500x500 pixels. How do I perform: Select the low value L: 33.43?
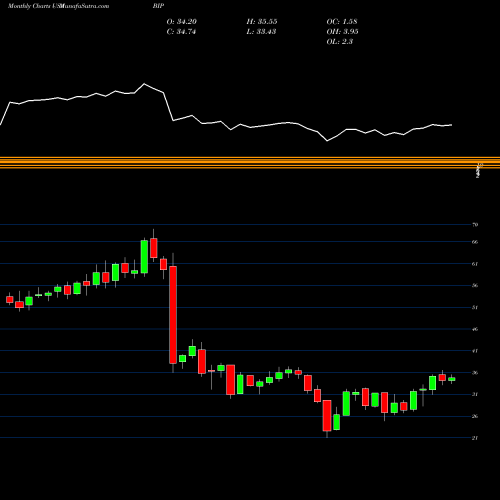click(261, 32)
